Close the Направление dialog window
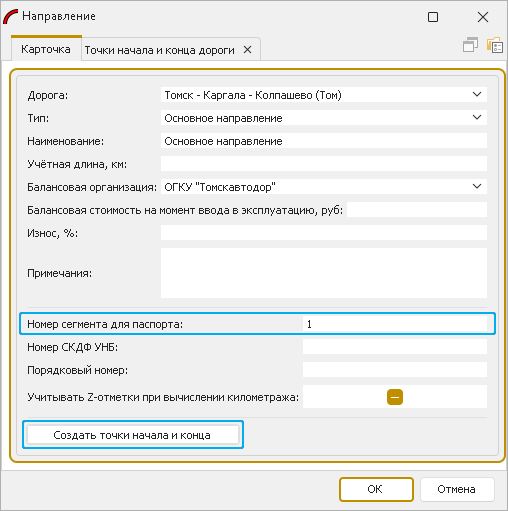Screen dimensions: 508x511 click(483, 17)
